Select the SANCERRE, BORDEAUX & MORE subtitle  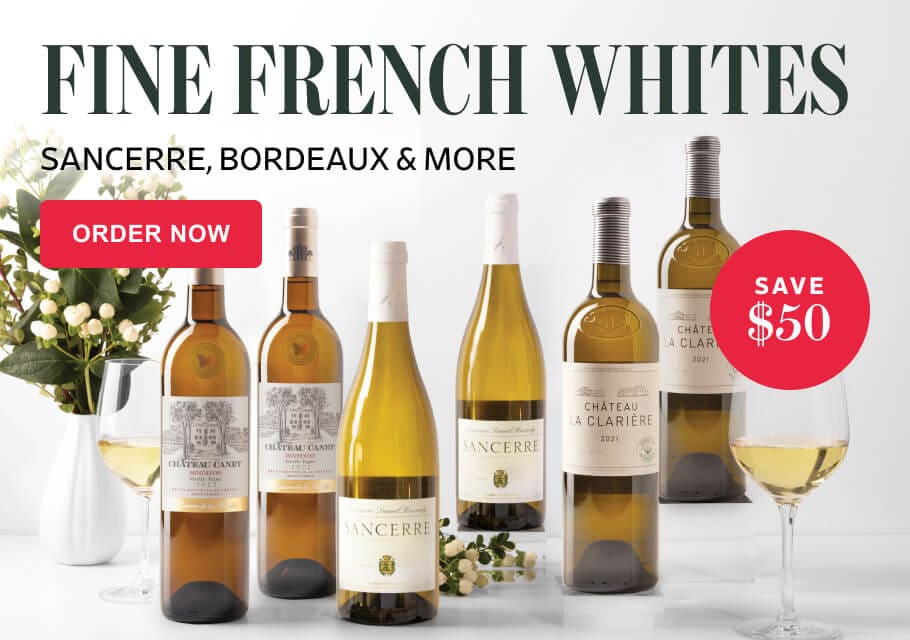(278, 158)
